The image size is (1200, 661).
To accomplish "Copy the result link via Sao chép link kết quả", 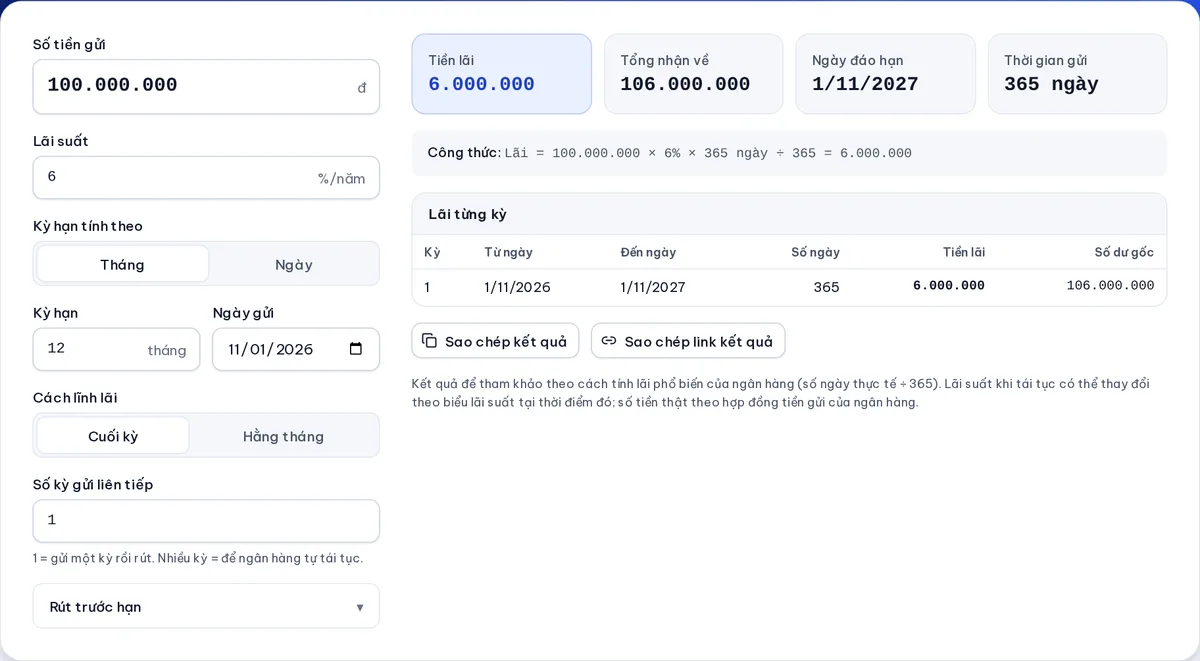I will pos(688,341).
